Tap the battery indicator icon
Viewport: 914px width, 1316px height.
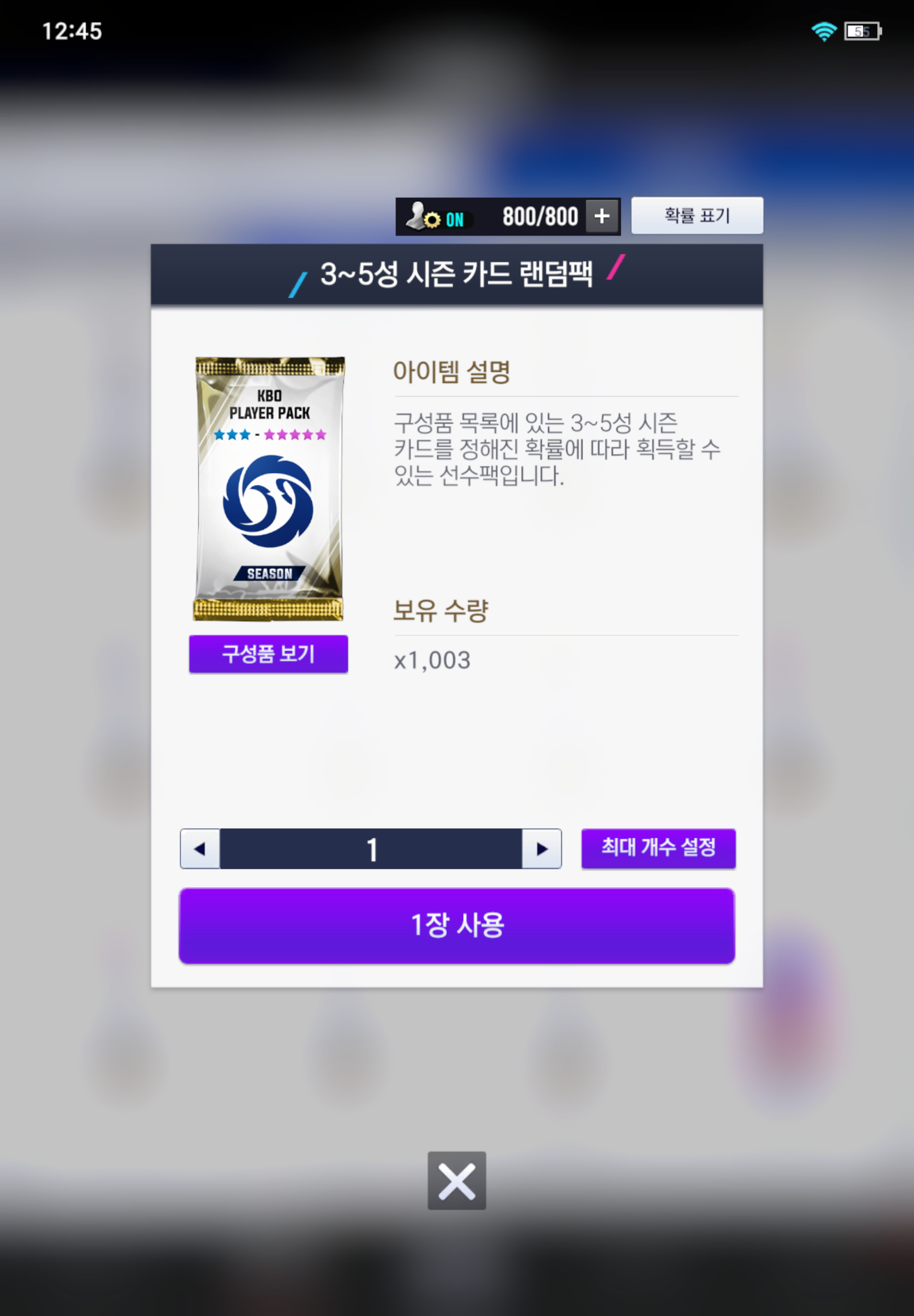863,31
